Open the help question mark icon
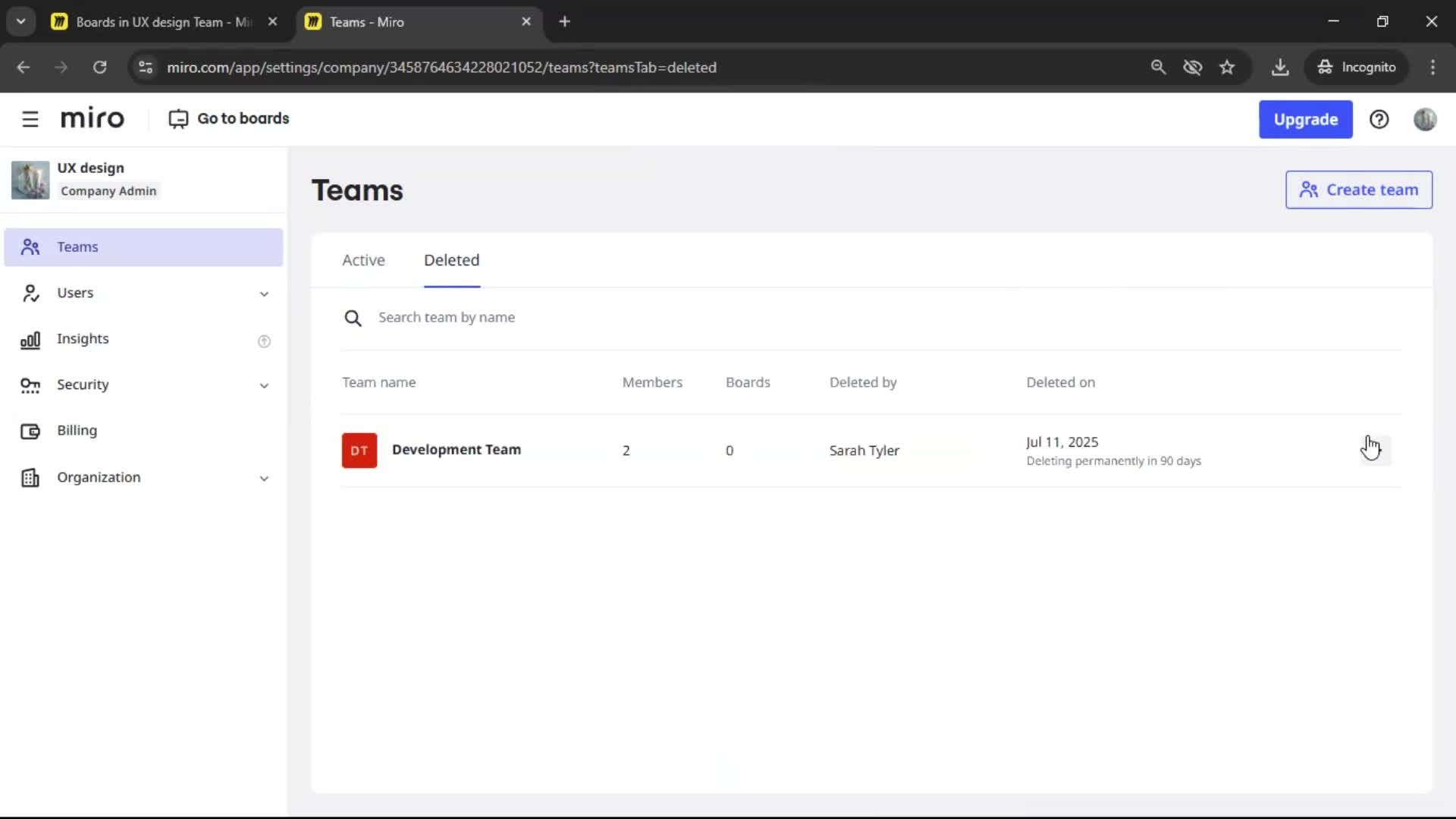Viewport: 1456px width, 819px height. (1379, 119)
